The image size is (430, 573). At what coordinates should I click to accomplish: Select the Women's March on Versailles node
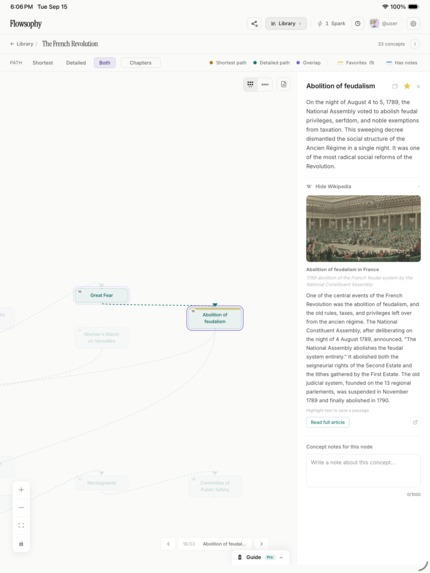[x=102, y=337]
